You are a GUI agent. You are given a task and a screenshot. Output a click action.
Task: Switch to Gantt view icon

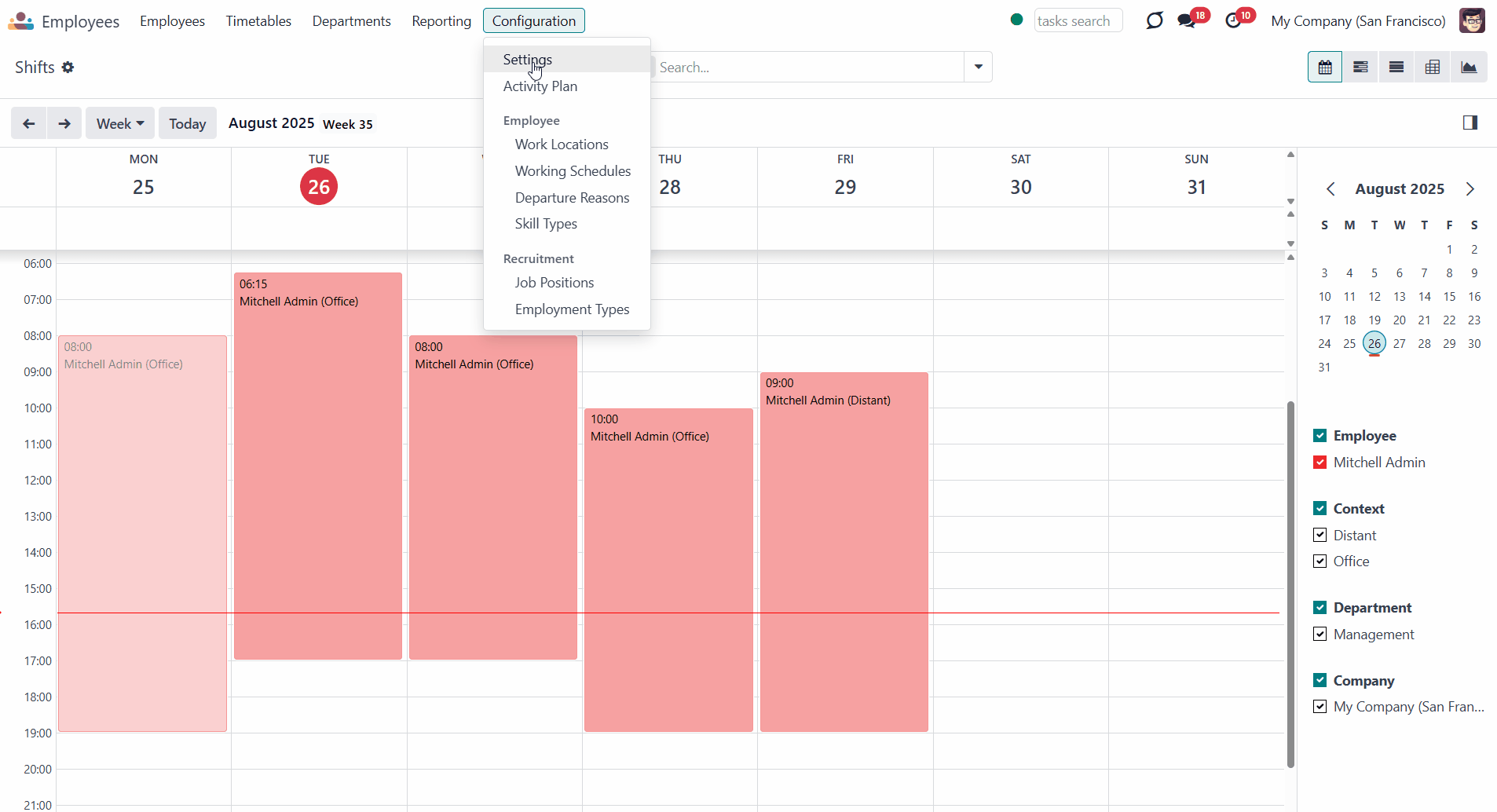tap(1360, 68)
